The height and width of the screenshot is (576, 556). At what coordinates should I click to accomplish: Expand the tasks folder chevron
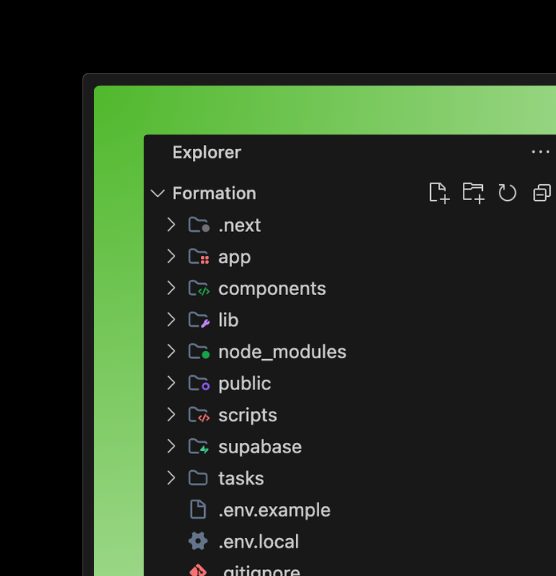click(171, 478)
